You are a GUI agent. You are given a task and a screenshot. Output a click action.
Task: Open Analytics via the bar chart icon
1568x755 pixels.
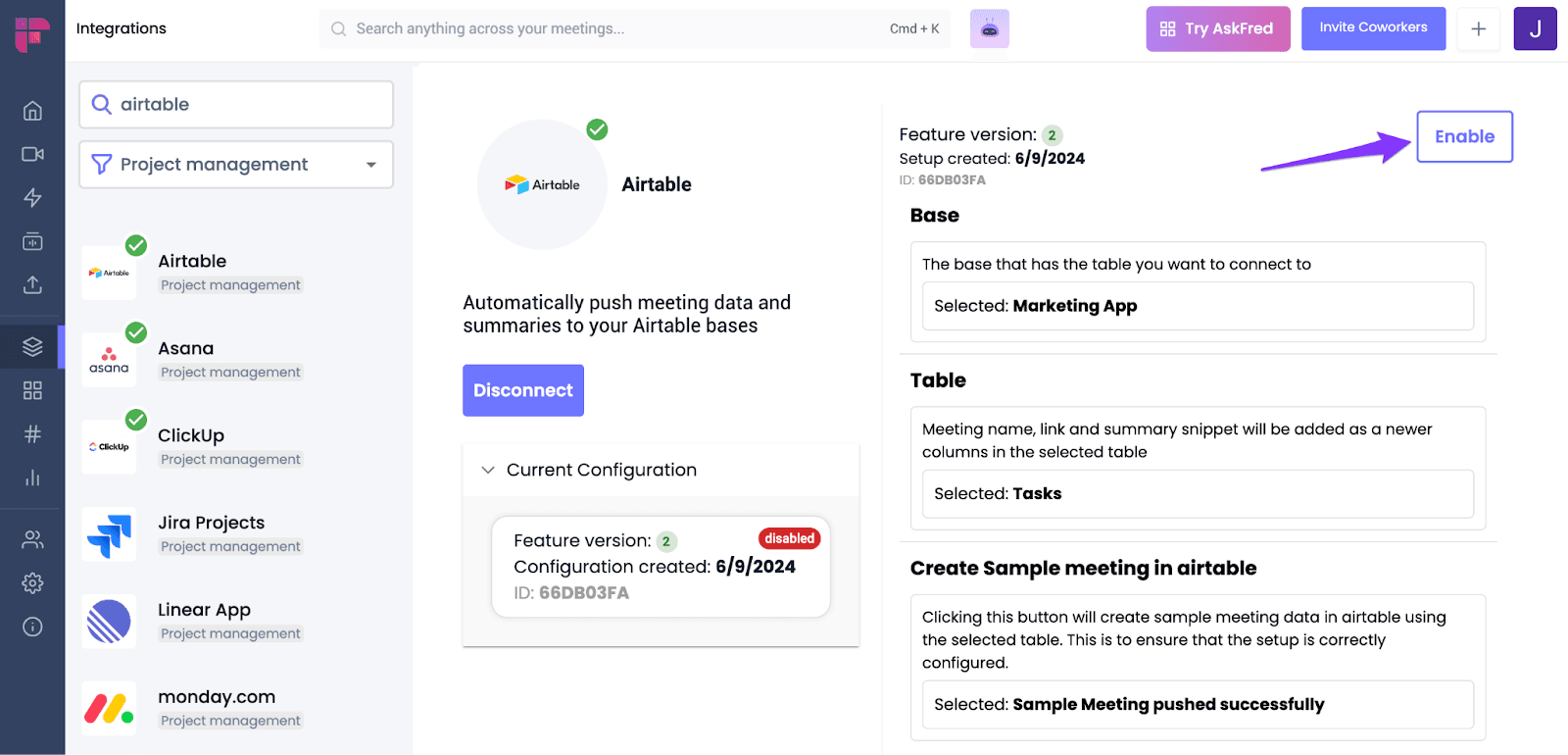coord(32,478)
